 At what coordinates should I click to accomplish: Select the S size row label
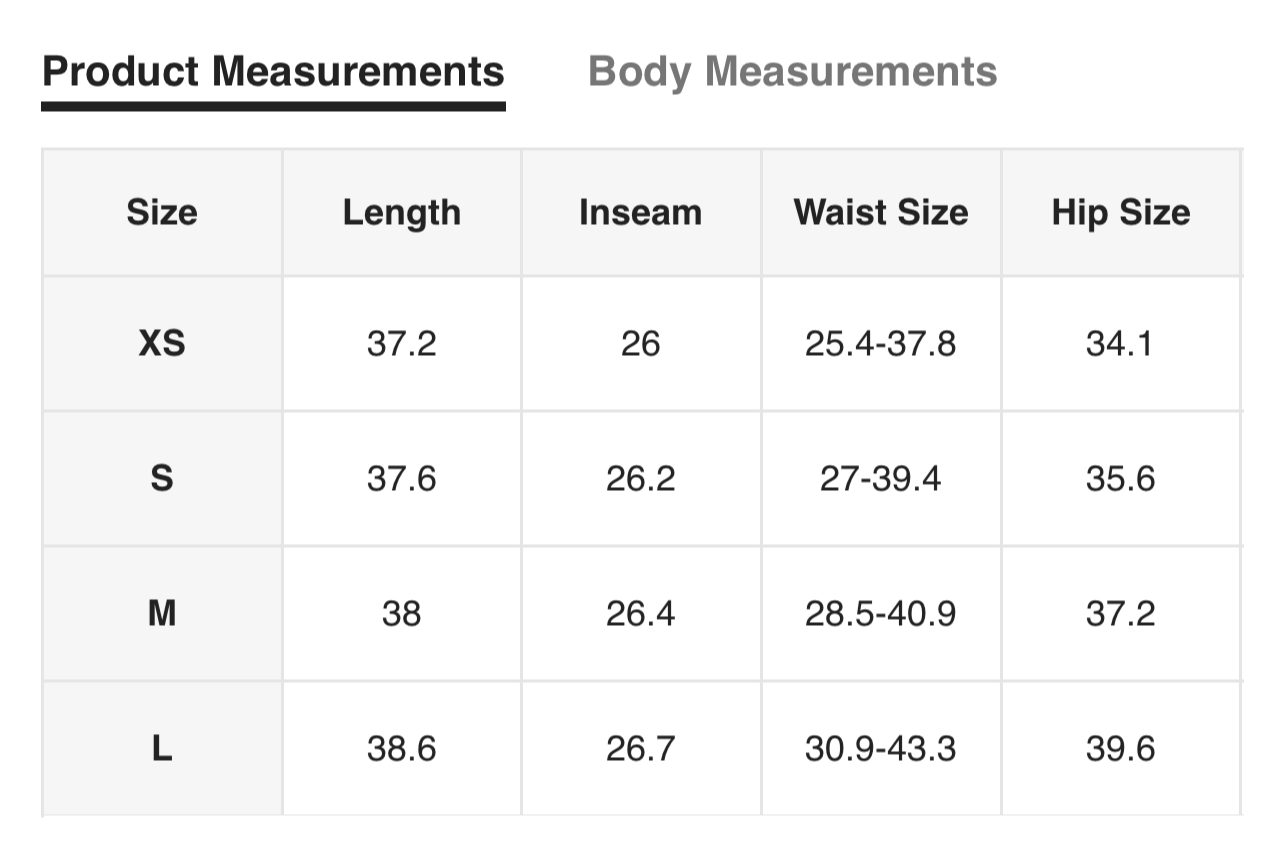(162, 479)
